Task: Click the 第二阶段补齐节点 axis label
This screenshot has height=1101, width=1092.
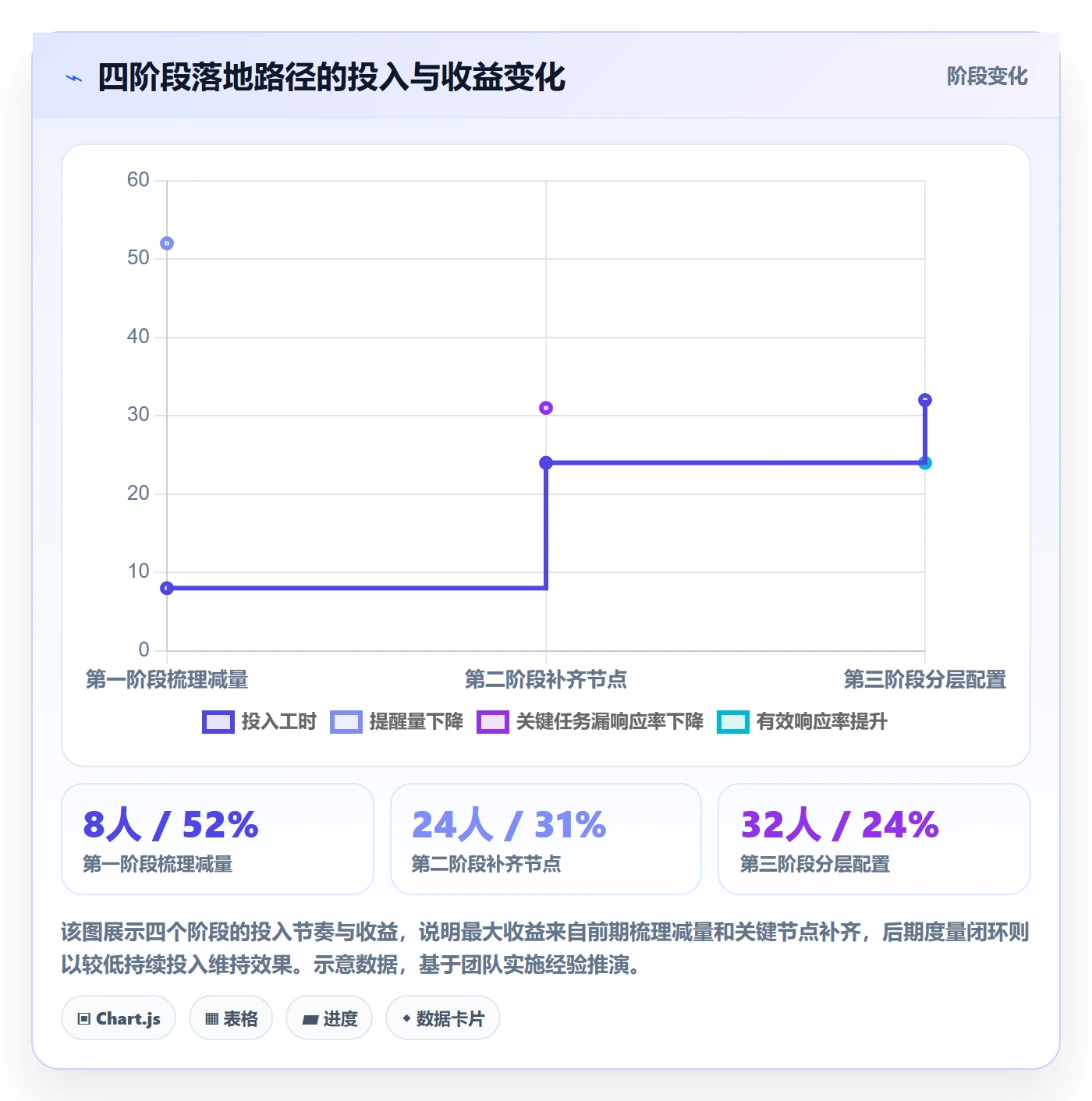Action: coord(546,680)
